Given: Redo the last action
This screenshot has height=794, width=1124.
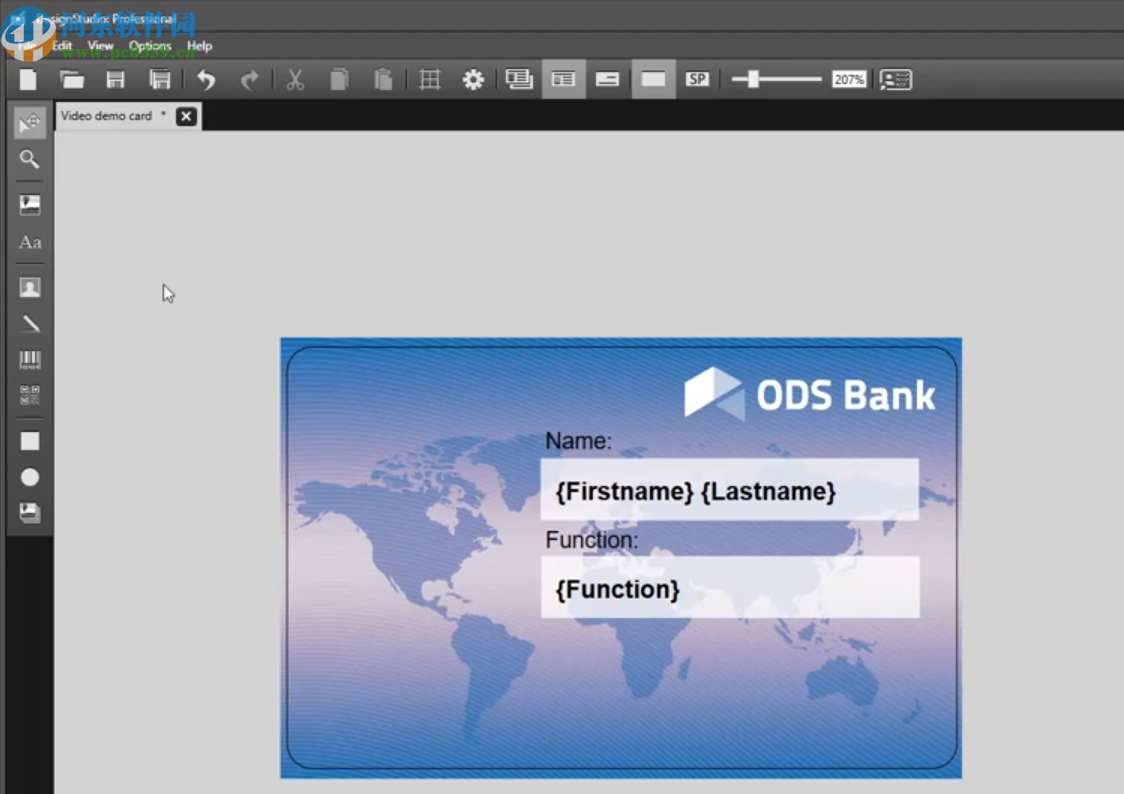Looking at the screenshot, I should (x=249, y=80).
